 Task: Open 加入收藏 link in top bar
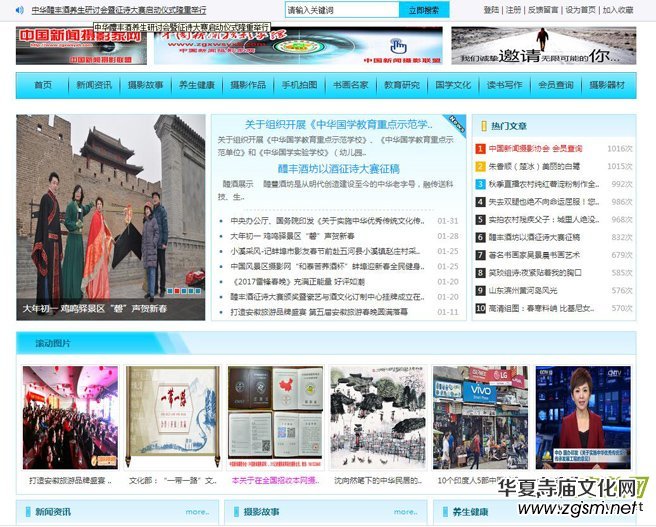(x=619, y=10)
